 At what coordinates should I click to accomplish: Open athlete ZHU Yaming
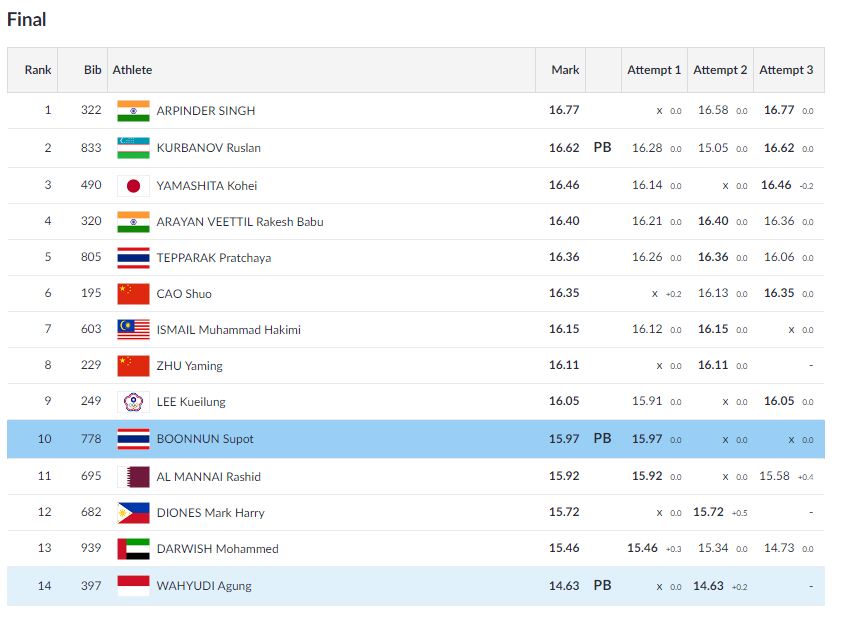(x=189, y=366)
